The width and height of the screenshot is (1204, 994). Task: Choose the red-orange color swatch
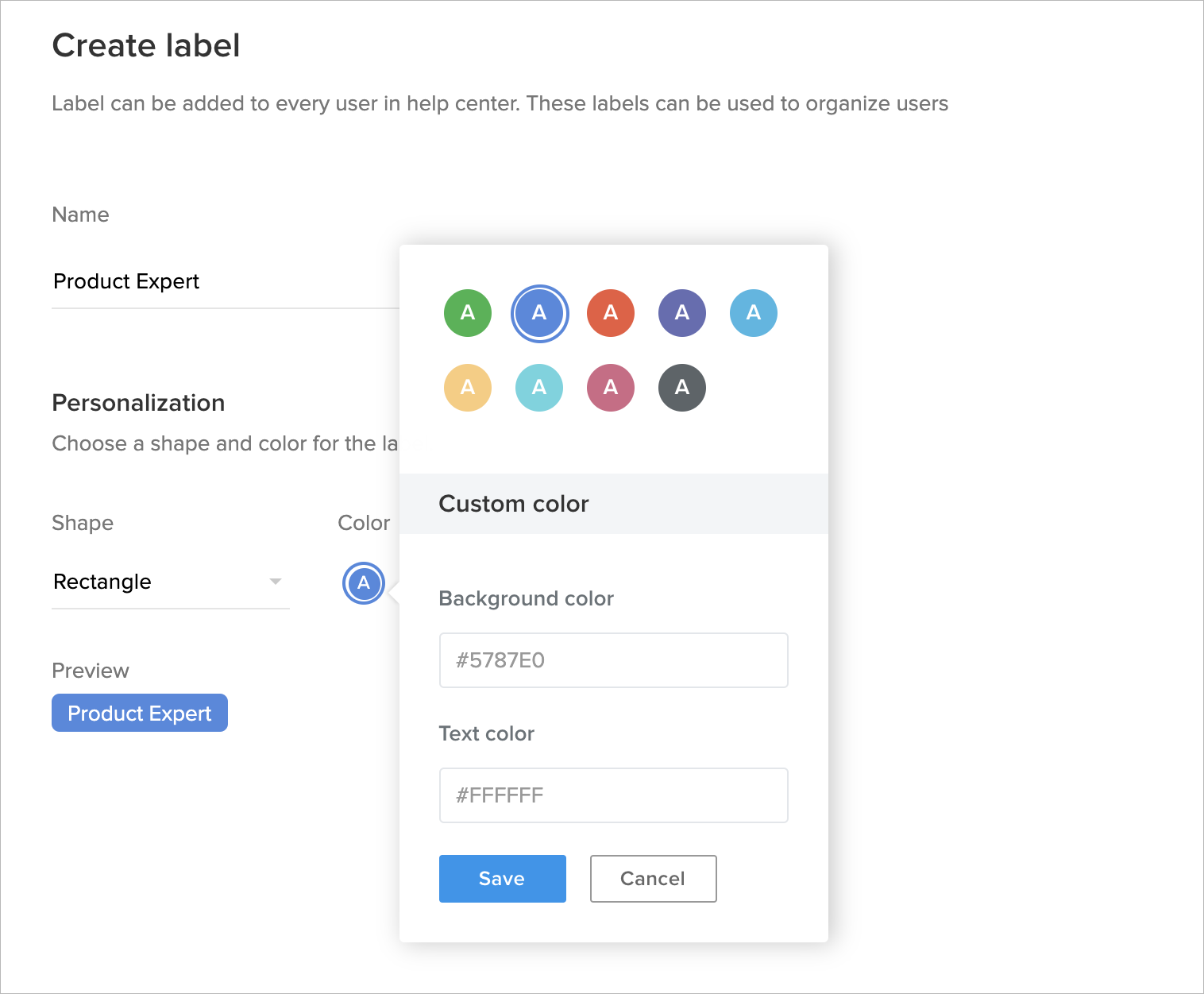tap(611, 313)
